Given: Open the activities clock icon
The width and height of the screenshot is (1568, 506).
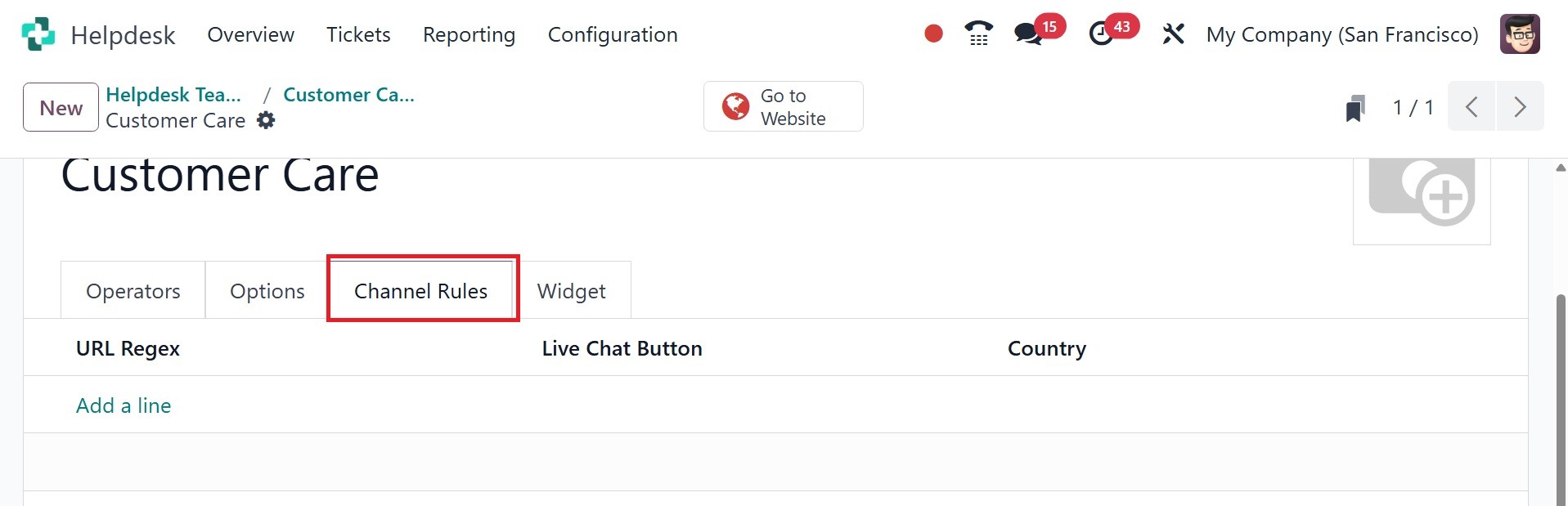Looking at the screenshot, I should point(1101,34).
